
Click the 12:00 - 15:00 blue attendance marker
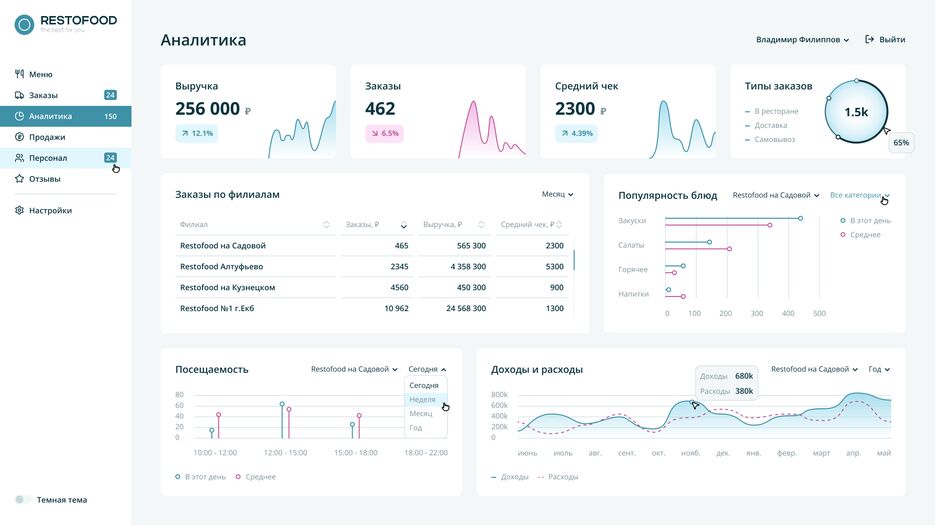click(x=282, y=404)
